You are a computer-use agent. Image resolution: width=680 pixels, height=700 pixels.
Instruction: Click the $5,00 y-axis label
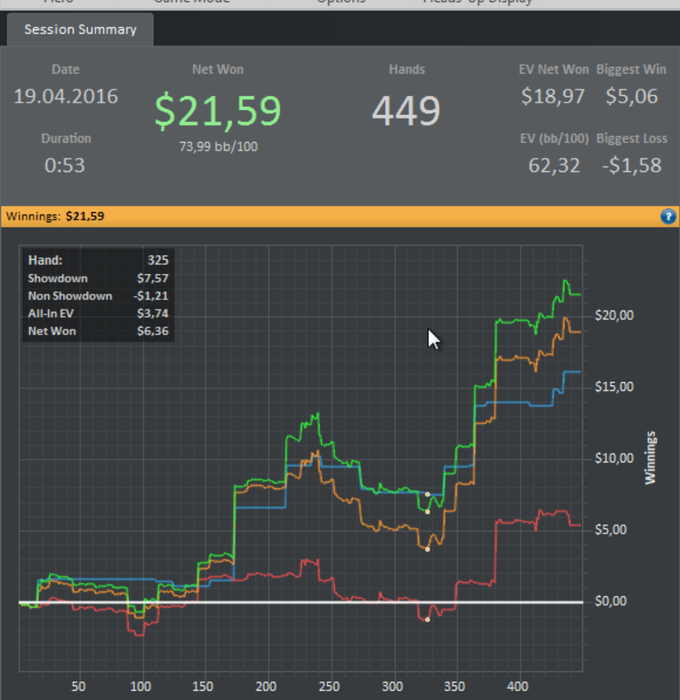tap(611, 530)
